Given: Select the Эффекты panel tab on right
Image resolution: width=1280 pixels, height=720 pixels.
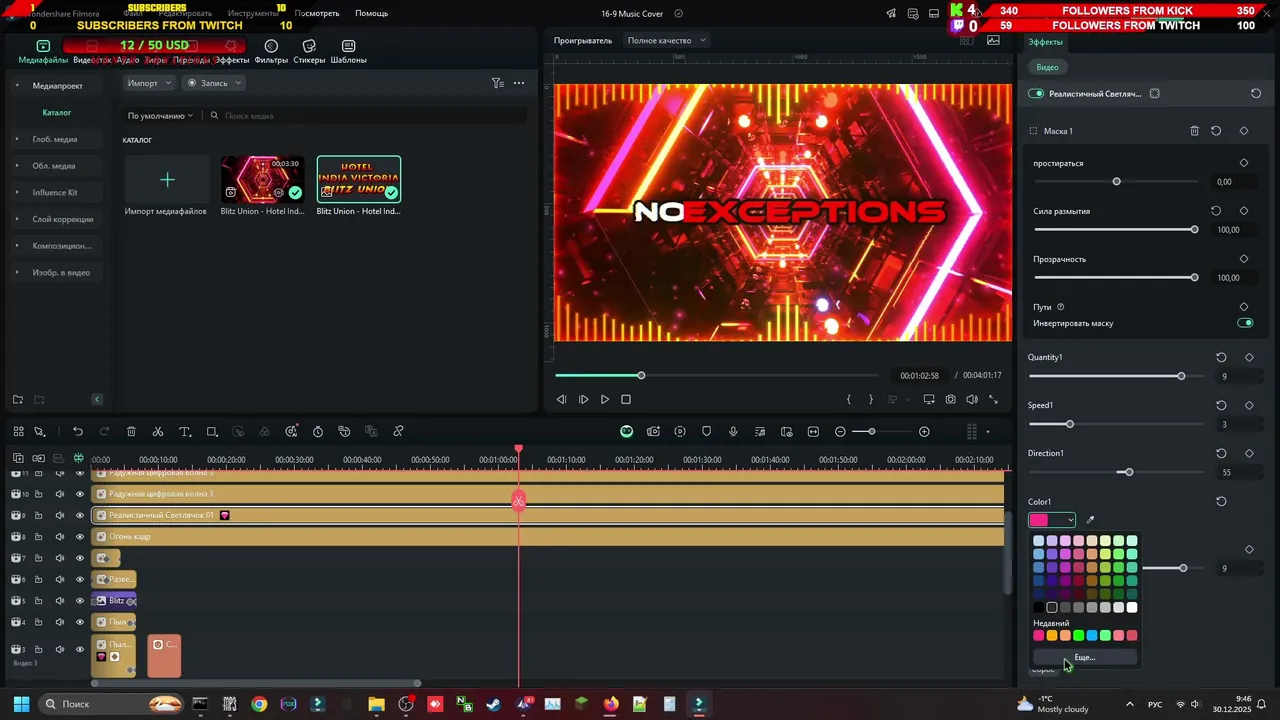Looking at the screenshot, I should coord(1045,42).
